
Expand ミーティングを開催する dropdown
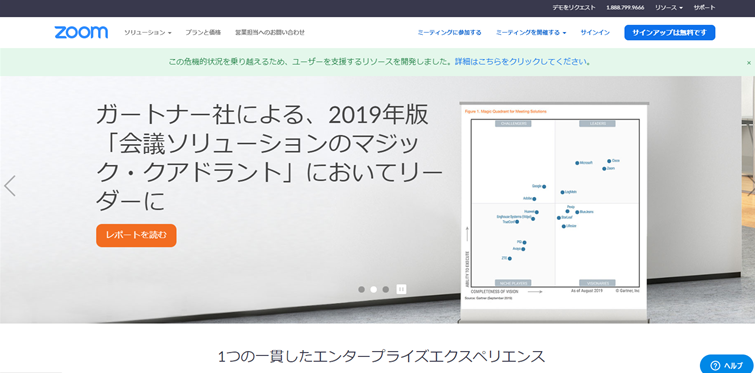pos(531,33)
